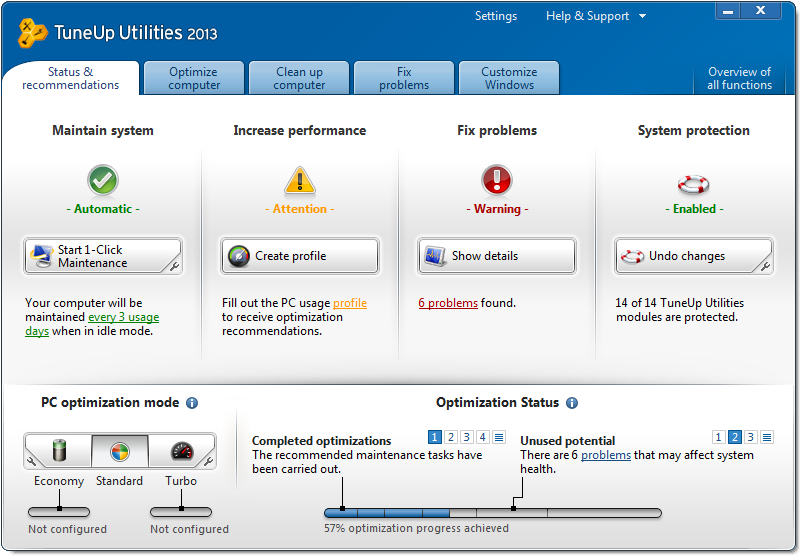
Task: Click the System protection lifebuoy icon
Action: coord(693,184)
